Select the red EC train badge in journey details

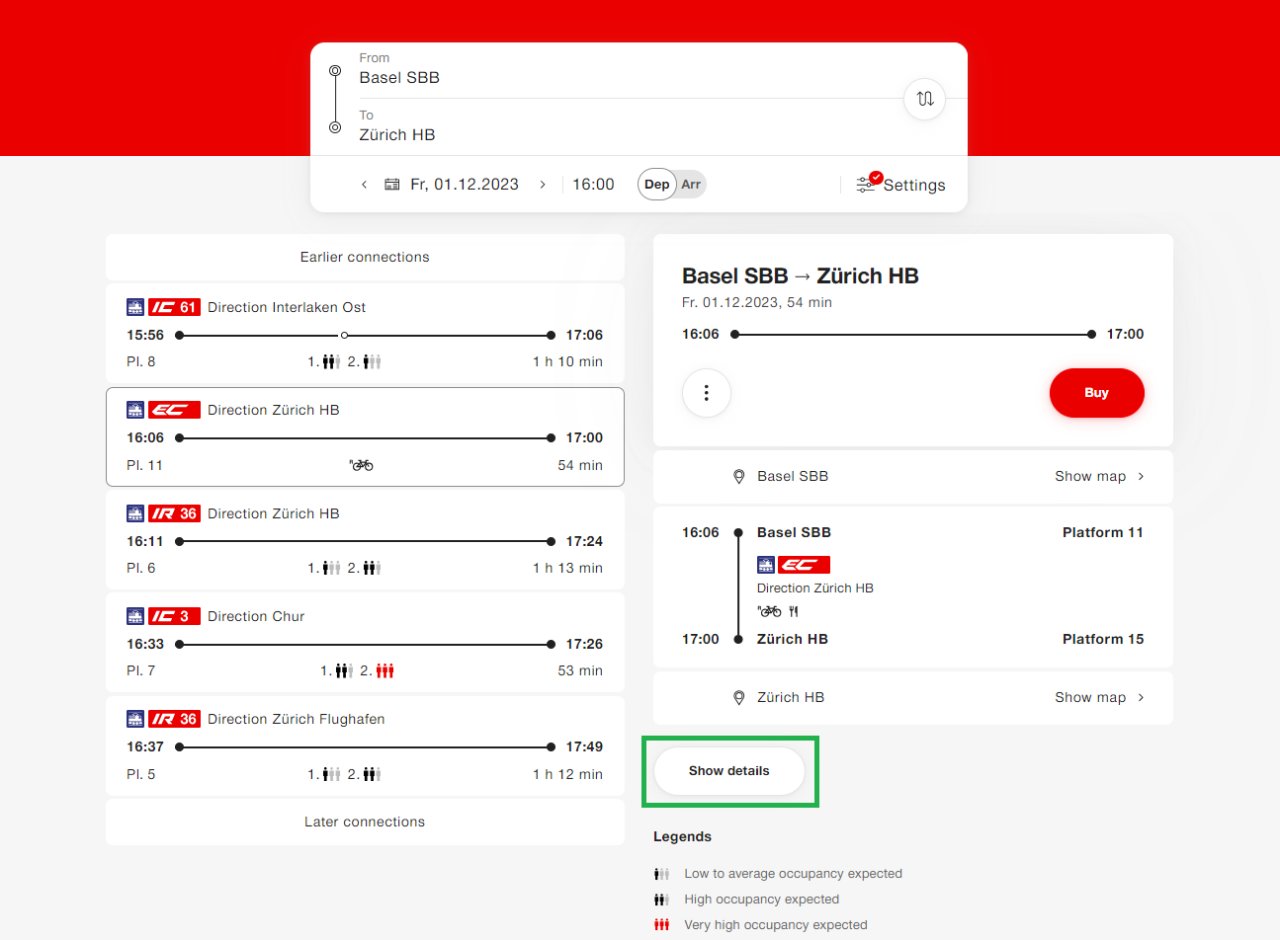804,564
